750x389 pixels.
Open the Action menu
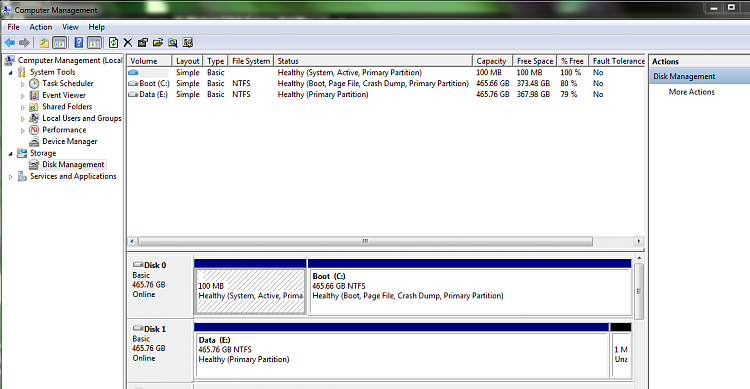(41, 27)
